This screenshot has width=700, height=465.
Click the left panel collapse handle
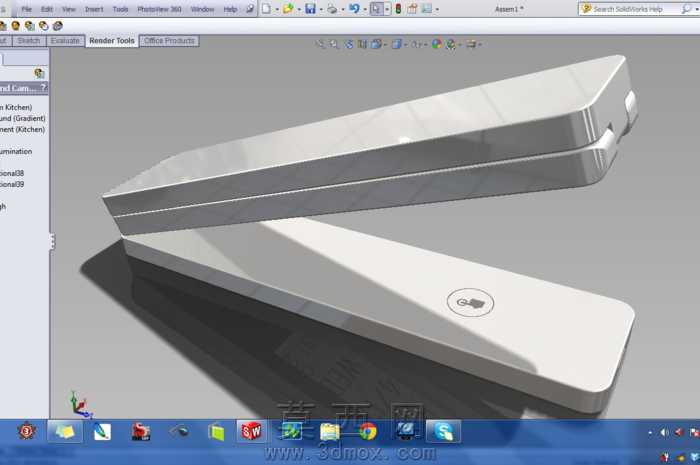(52, 241)
